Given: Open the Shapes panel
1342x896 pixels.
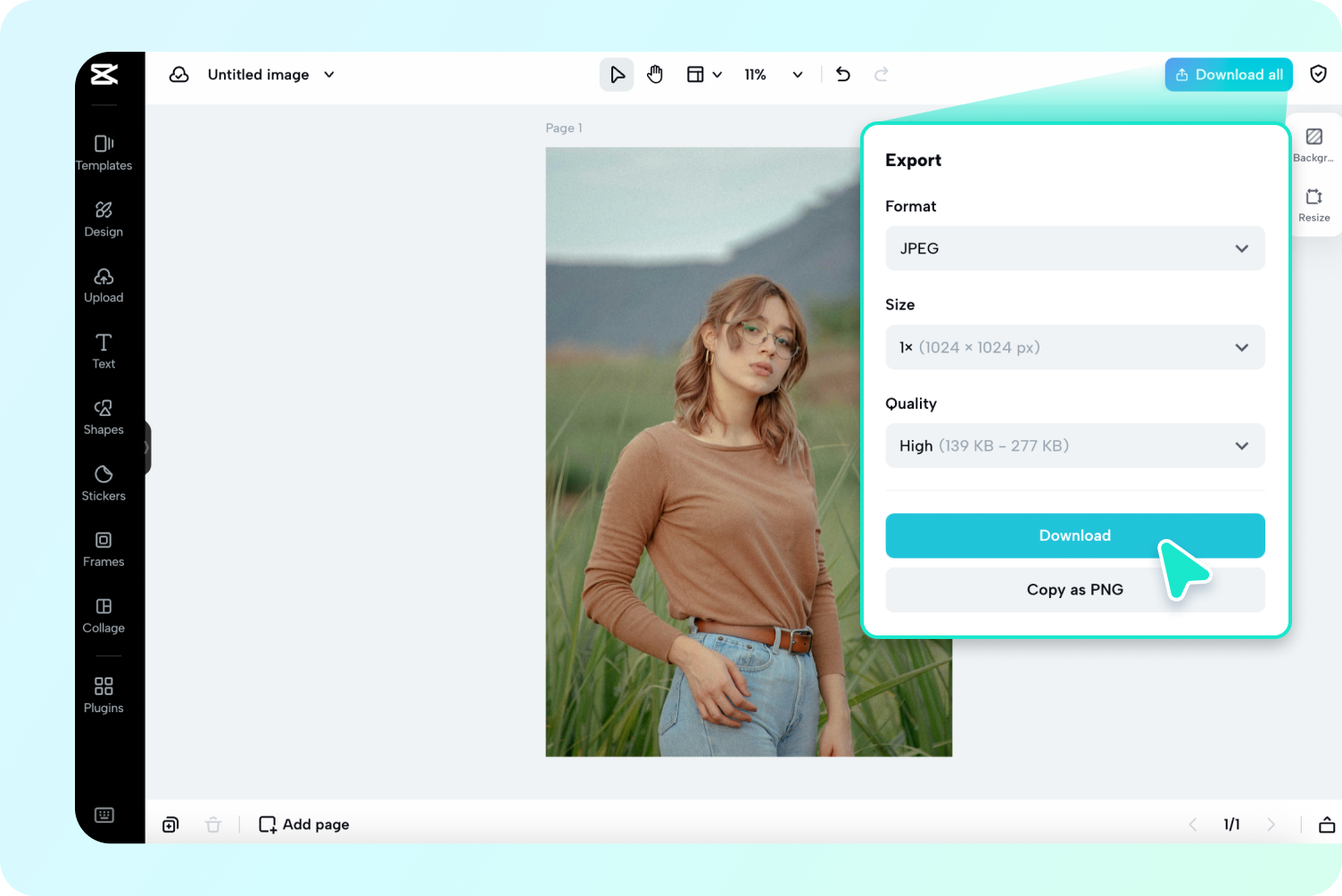Looking at the screenshot, I should point(104,416).
